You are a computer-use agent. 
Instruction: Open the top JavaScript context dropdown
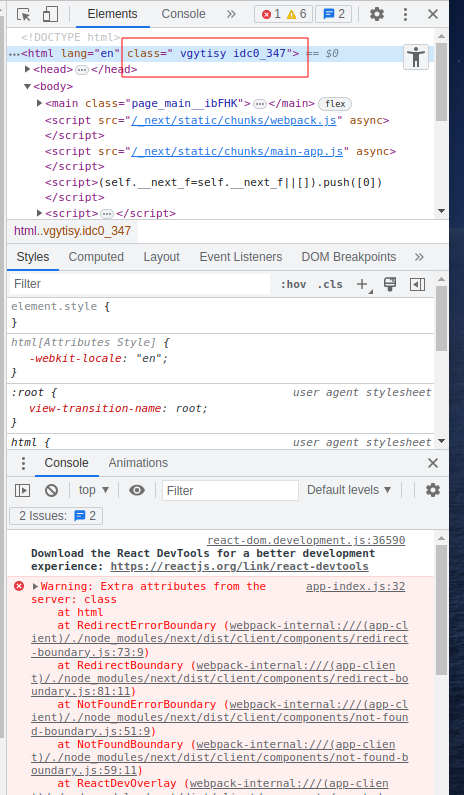[94, 490]
